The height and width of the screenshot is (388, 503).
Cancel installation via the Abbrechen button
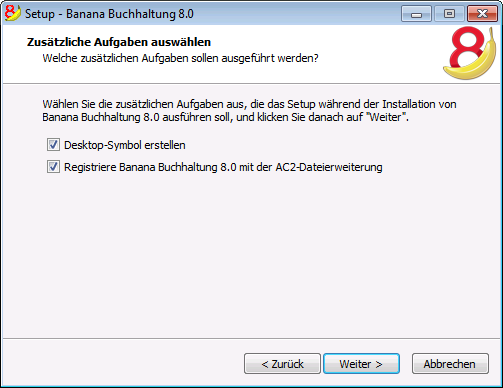[450, 364]
